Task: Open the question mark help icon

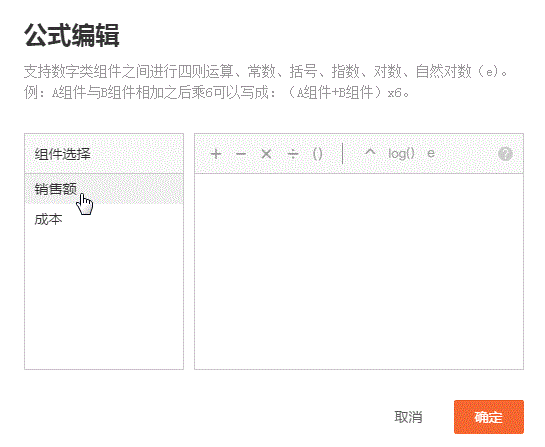Action: coord(505,154)
